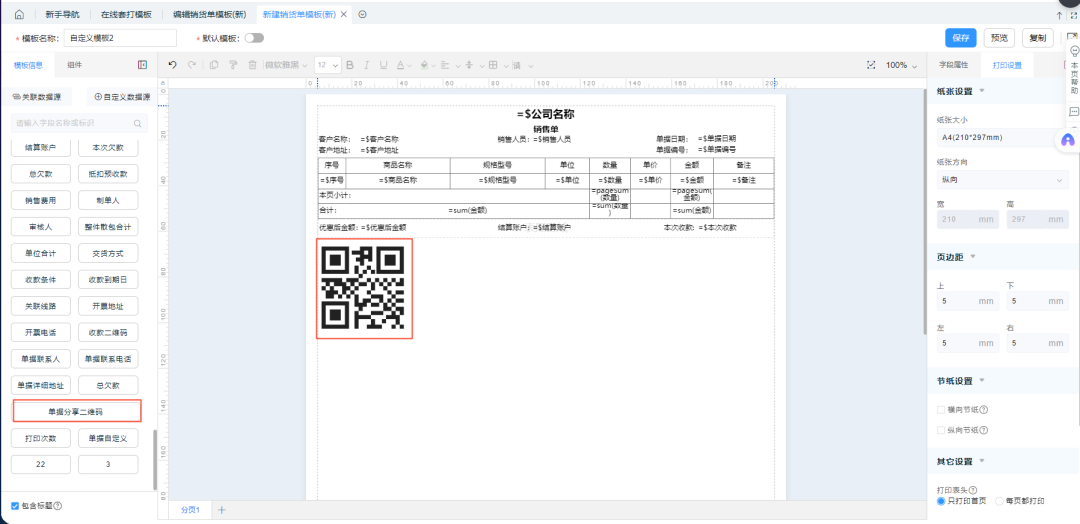Screen dimensions: 1080x524
Task: Click the purple AI assistant icon
Action: click(x=1068, y=139)
